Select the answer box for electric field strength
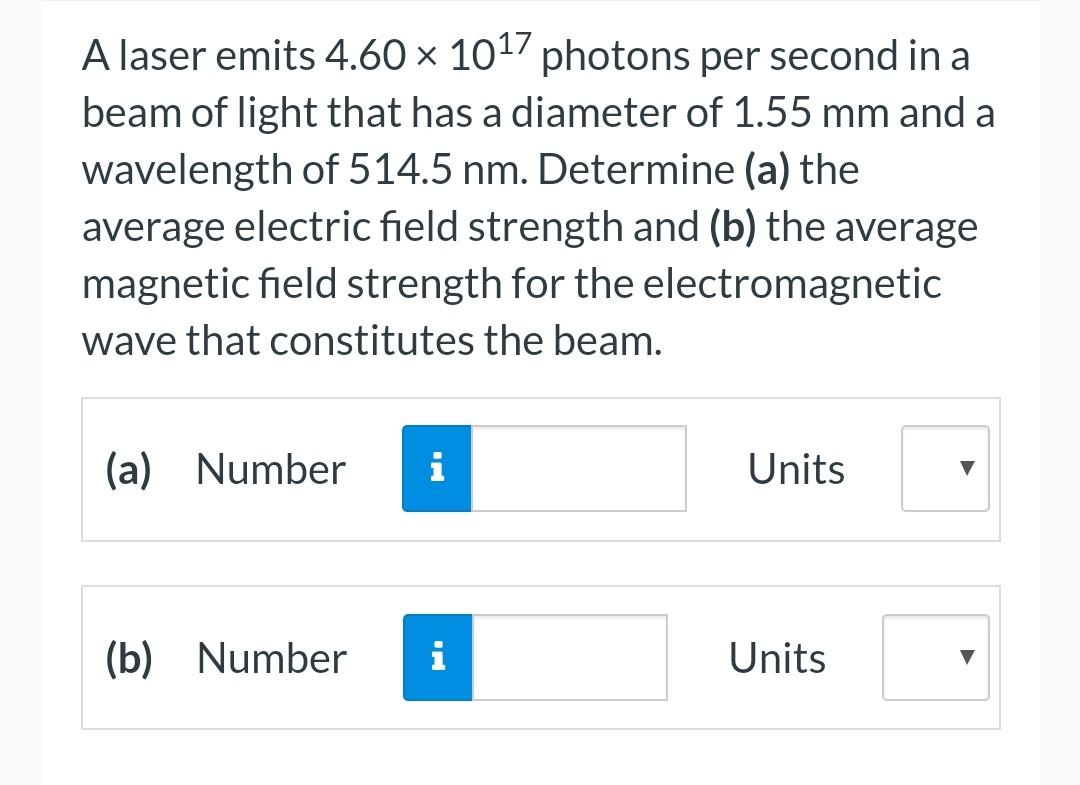This screenshot has width=1080, height=785. (x=578, y=468)
